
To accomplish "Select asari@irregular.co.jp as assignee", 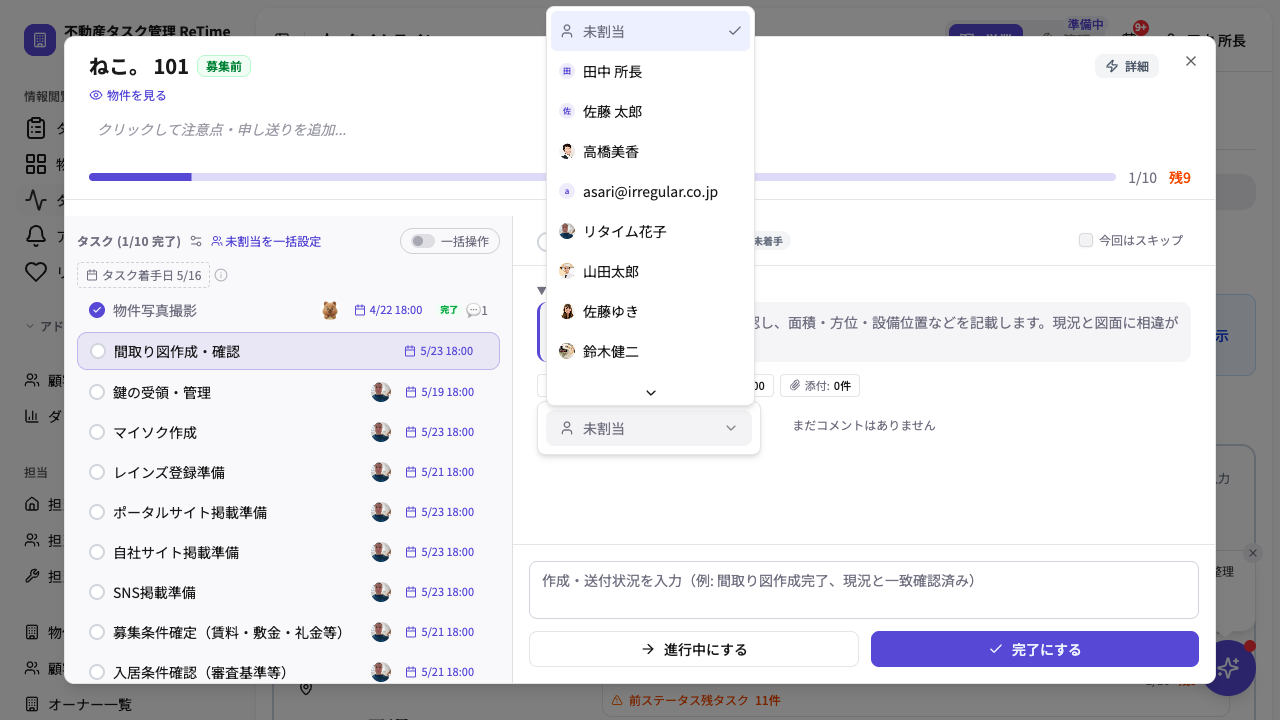I will (650, 191).
